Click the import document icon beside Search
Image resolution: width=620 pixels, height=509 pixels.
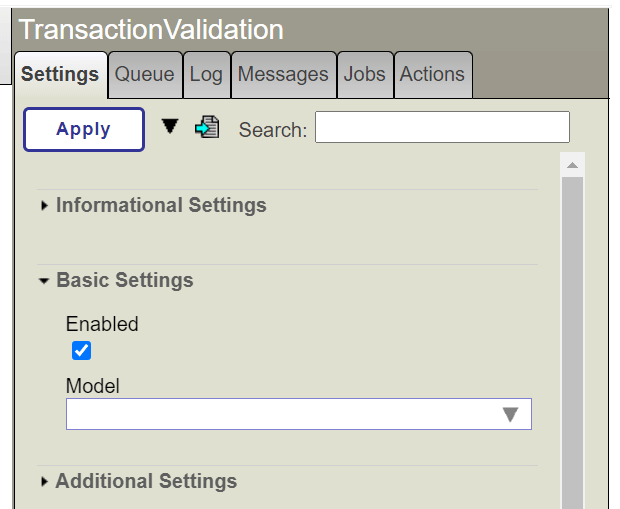pyautogui.click(x=207, y=128)
